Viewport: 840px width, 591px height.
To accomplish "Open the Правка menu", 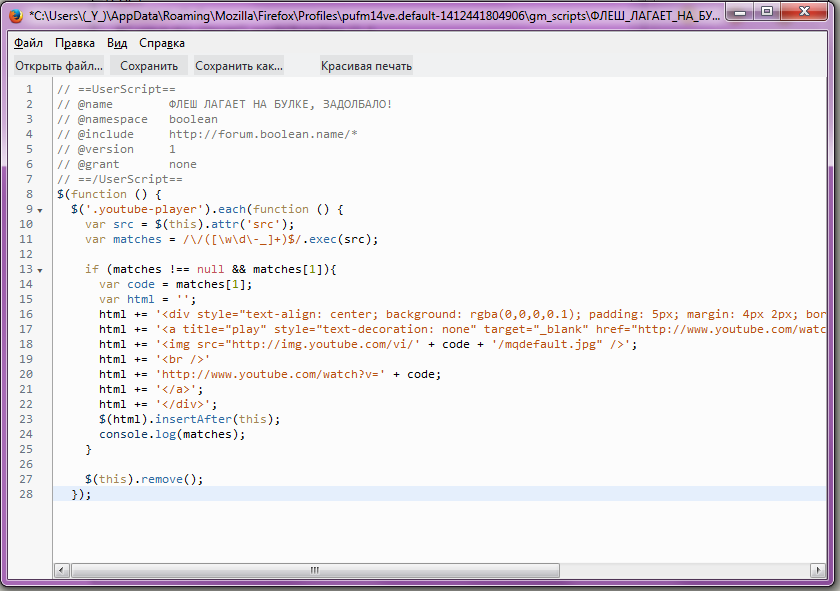I will pos(75,43).
